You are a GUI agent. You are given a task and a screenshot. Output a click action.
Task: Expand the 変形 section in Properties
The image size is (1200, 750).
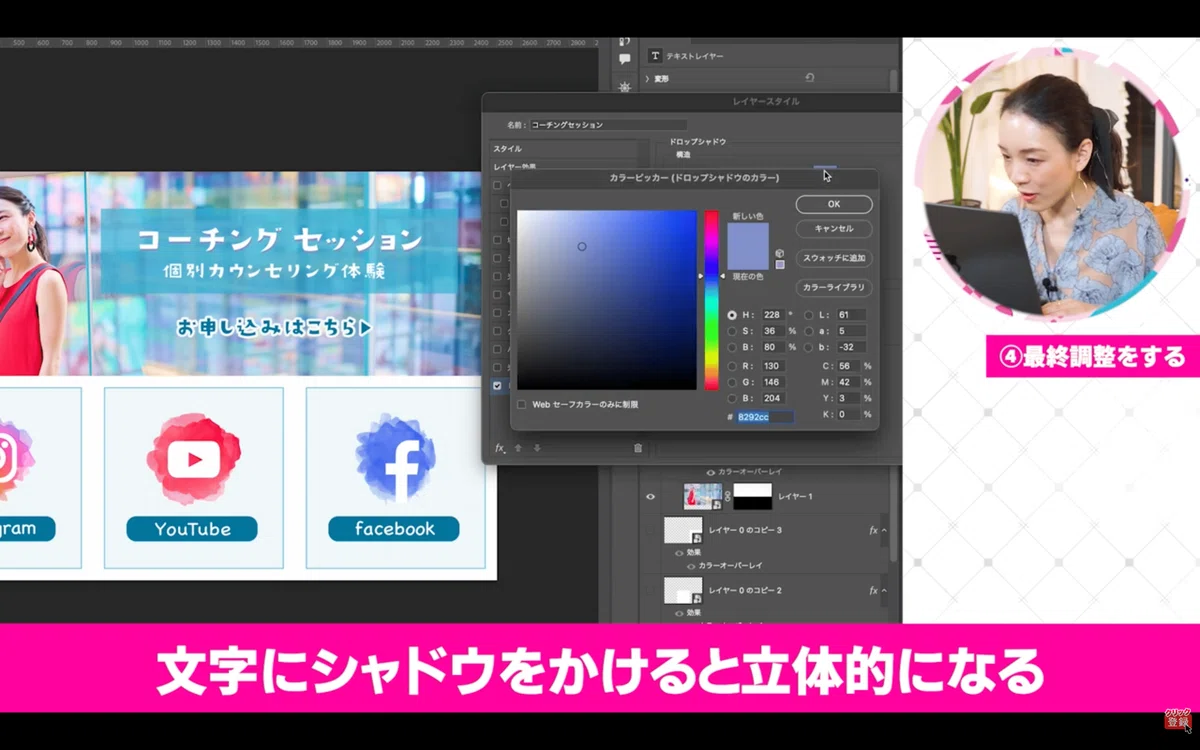647,78
